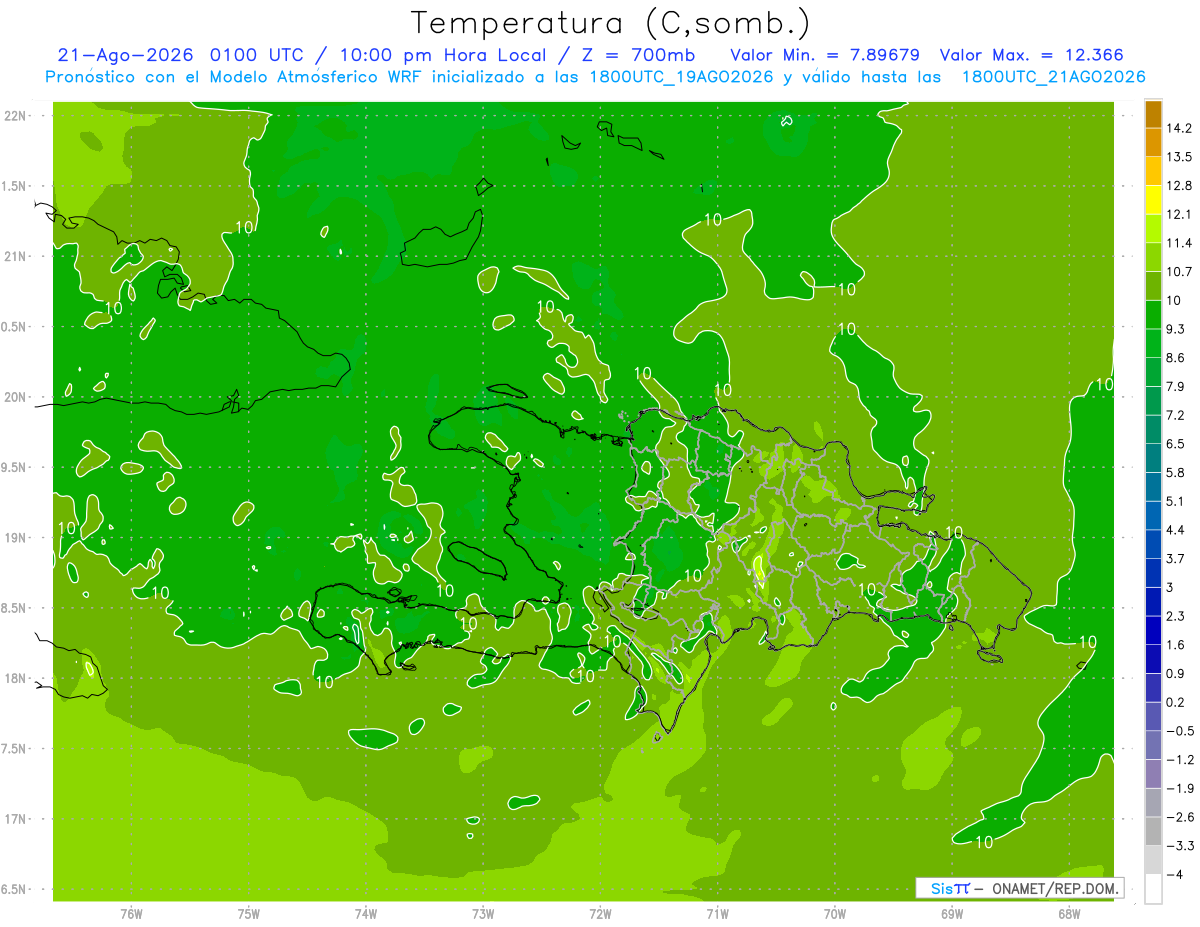Screen dimensions: 1200x927
Task: Click the '68W' longitude label
Action: [1069, 914]
